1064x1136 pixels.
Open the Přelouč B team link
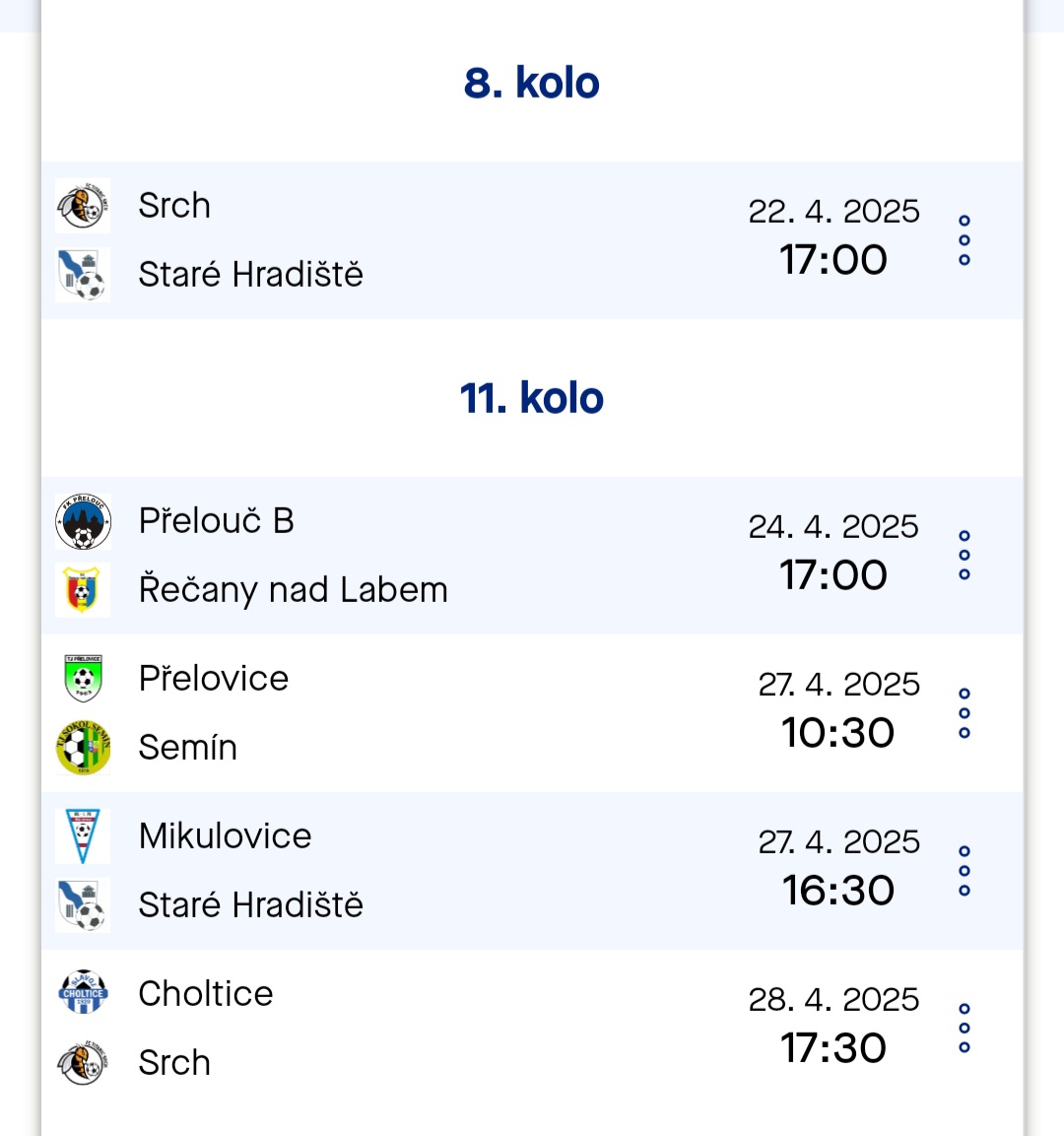coord(216,521)
